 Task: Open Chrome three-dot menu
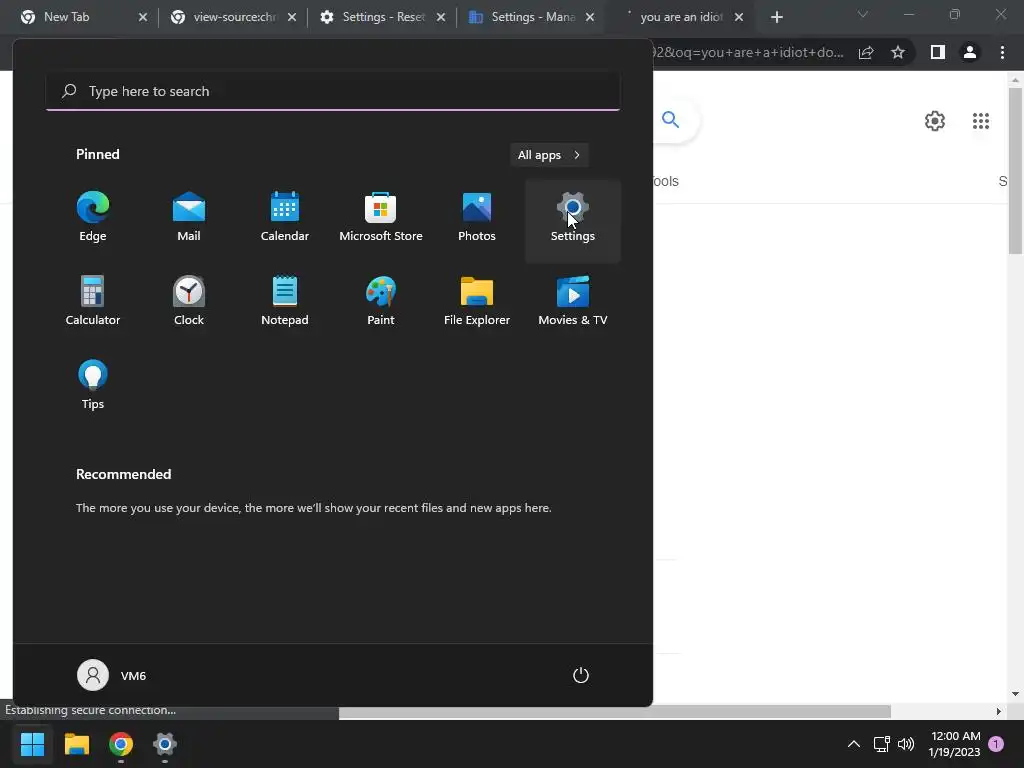[1002, 52]
